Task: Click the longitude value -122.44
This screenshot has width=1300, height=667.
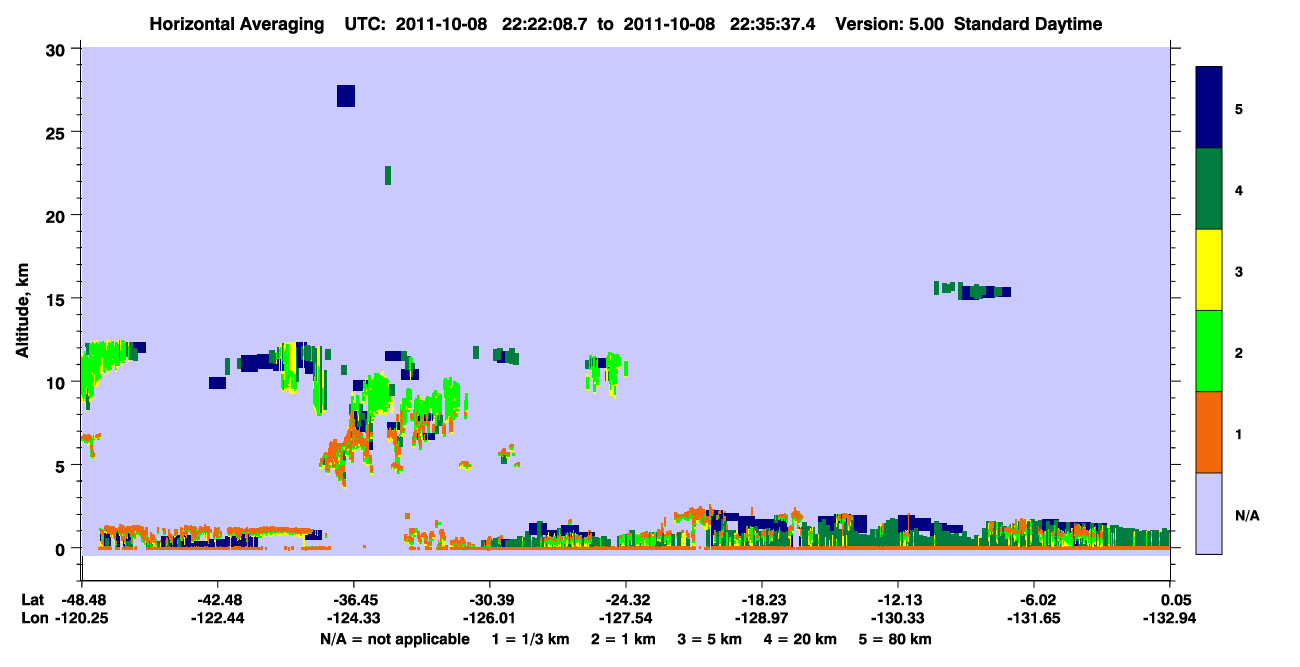Action: 217,618
